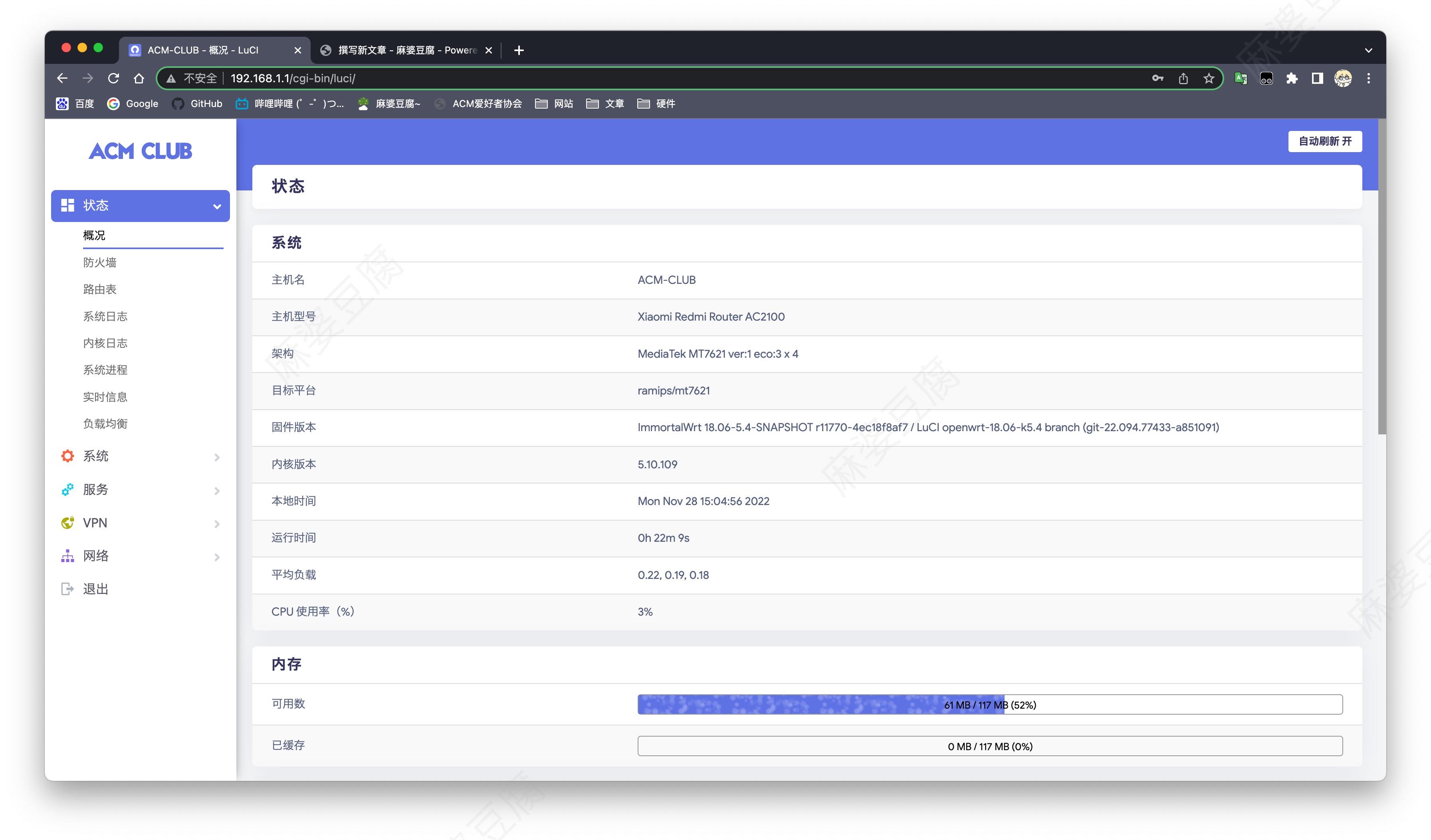This screenshot has width=1431, height=840.
Task: Open the 网站 bookmark folder
Action: click(x=554, y=103)
